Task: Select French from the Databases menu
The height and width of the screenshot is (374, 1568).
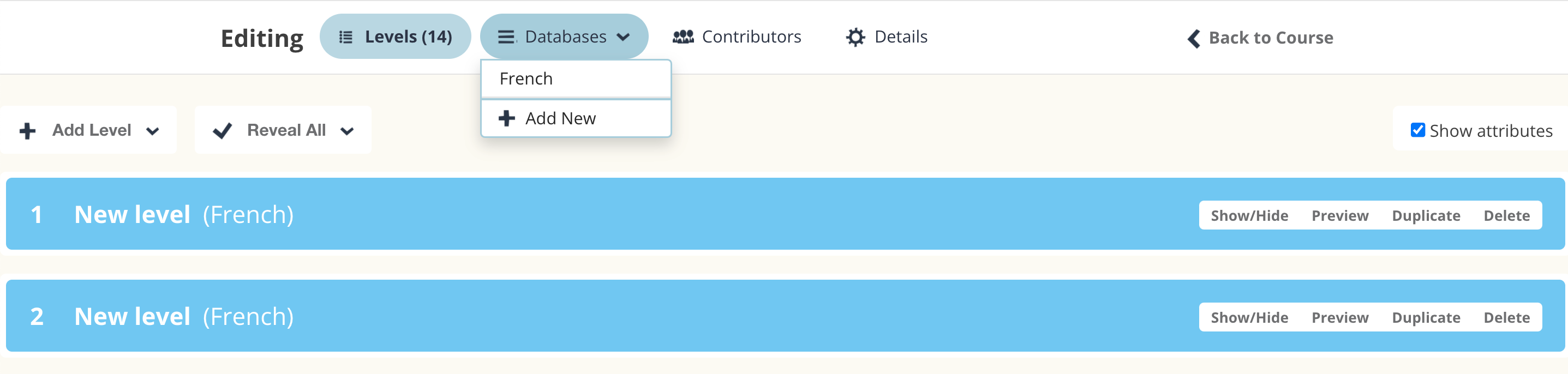Action: pos(526,79)
